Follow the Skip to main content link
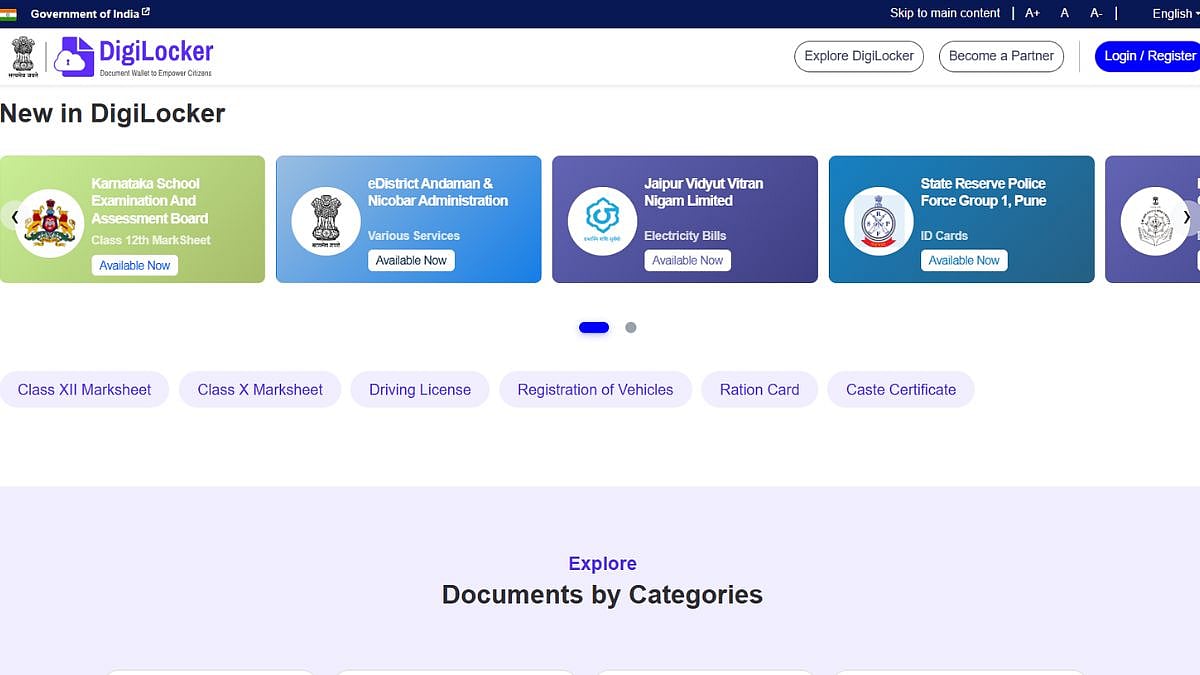 (945, 14)
